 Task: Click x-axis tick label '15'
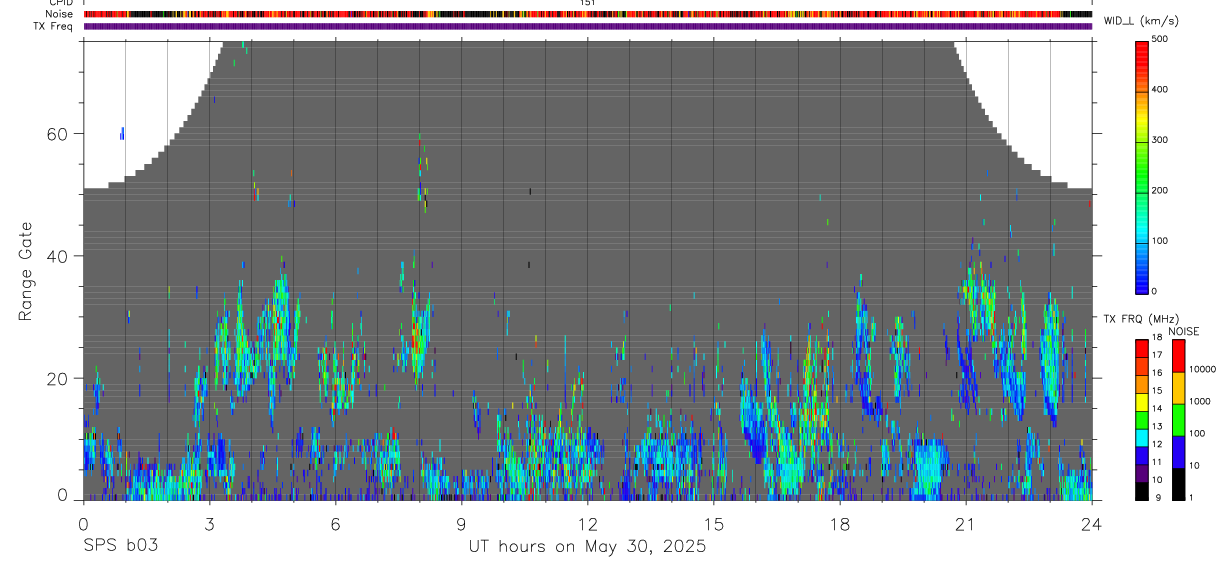point(713,525)
